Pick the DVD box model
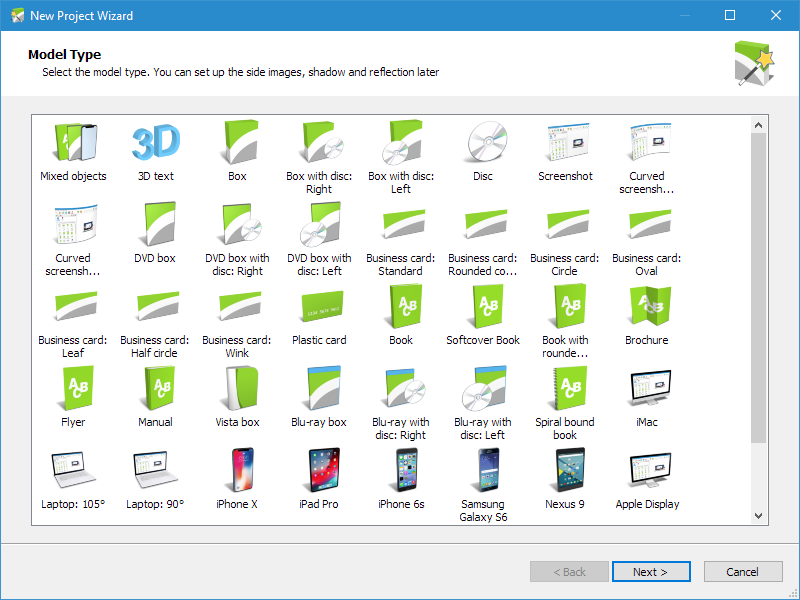Viewport: 800px width, 600px height. 155,234
